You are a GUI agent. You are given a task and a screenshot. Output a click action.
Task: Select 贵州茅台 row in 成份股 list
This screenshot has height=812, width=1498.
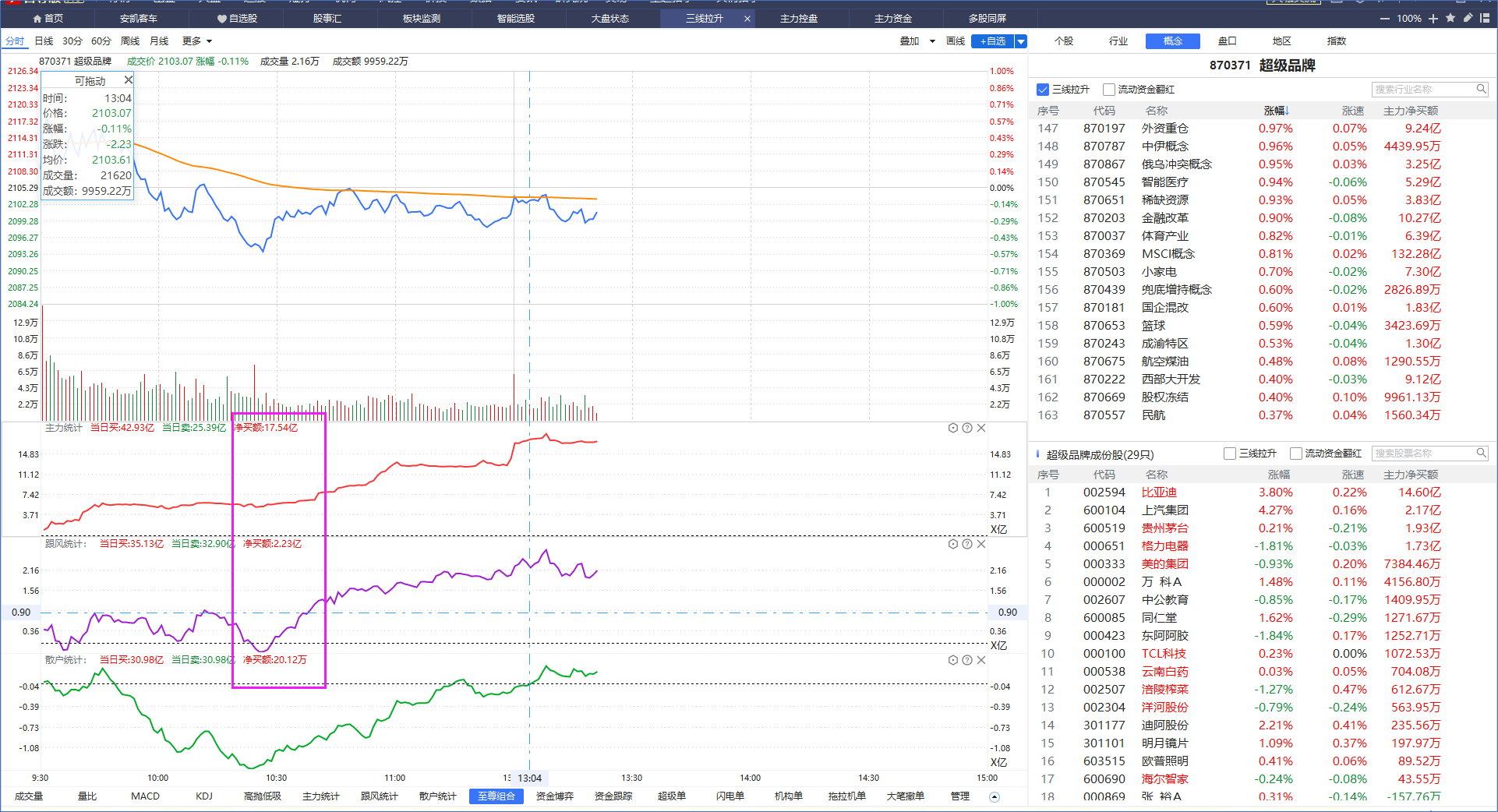pos(1263,528)
